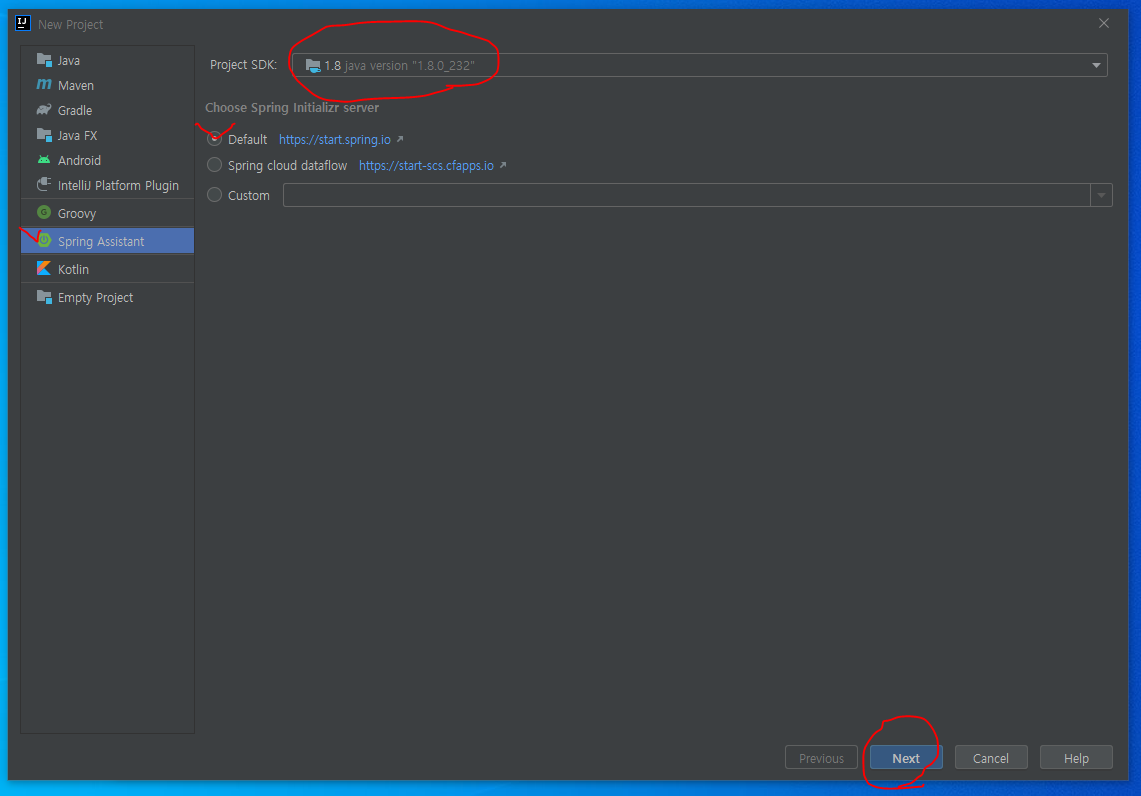This screenshot has width=1141, height=796.
Task: Click the SDK folder icon in Project SDK field
Action: 313,65
